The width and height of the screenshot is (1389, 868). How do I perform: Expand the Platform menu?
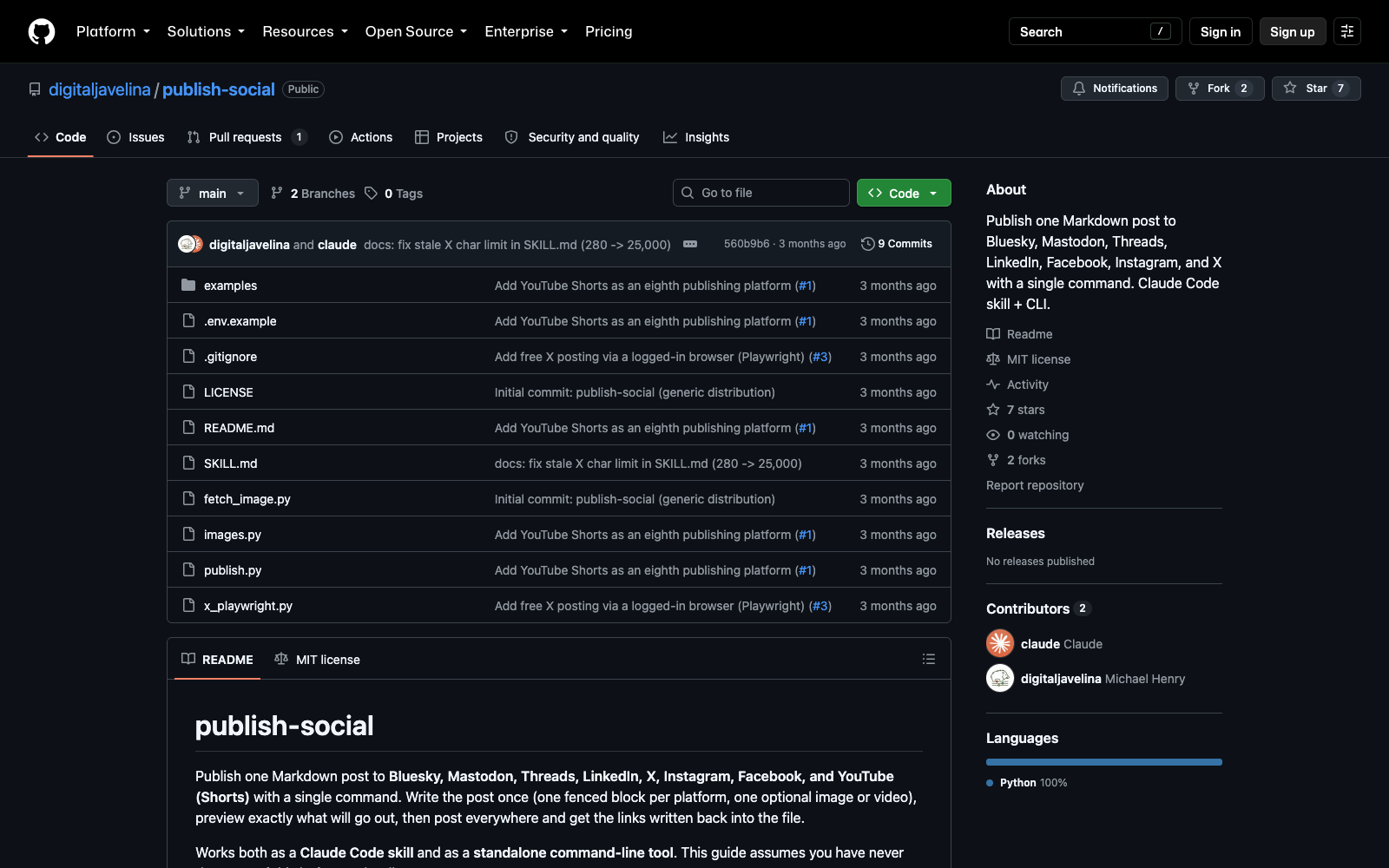(113, 31)
